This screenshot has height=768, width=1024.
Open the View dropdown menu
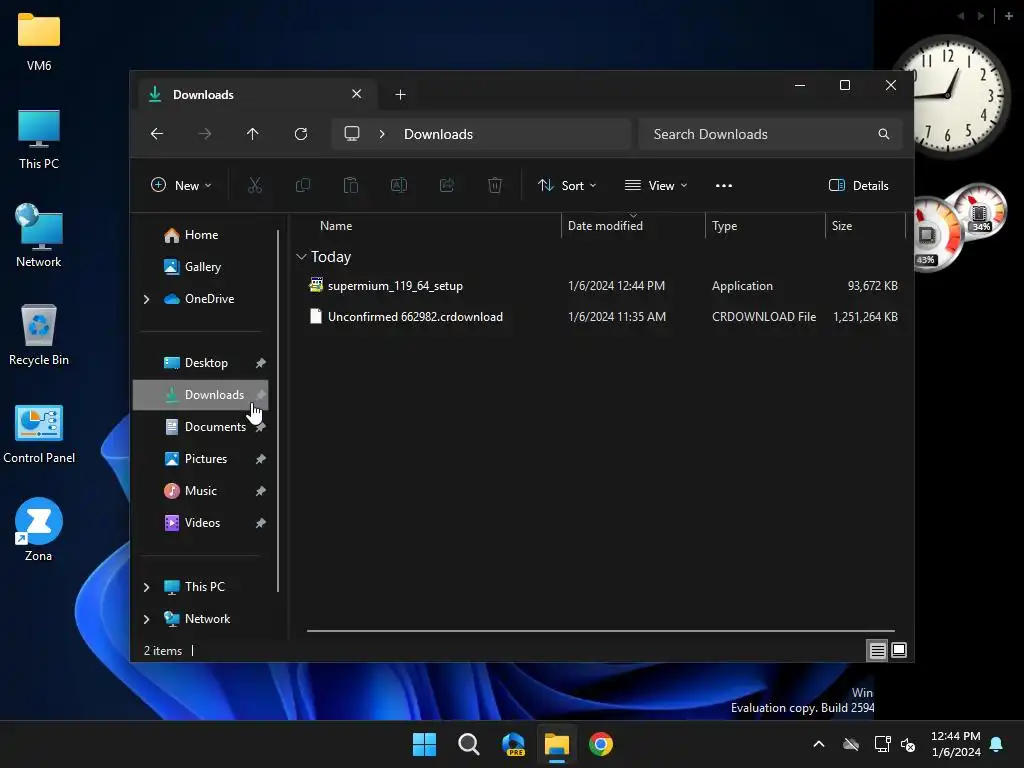[656, 185]
